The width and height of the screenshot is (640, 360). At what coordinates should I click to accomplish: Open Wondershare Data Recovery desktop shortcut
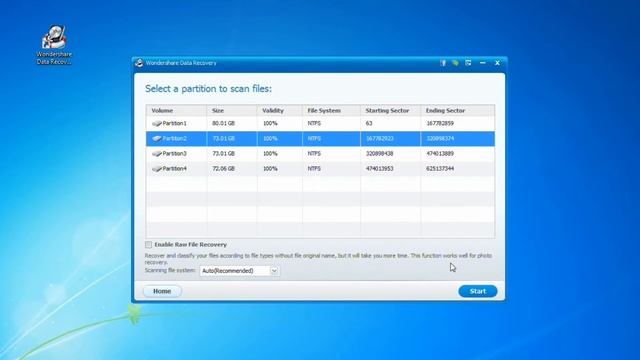(x=54, y=44)
